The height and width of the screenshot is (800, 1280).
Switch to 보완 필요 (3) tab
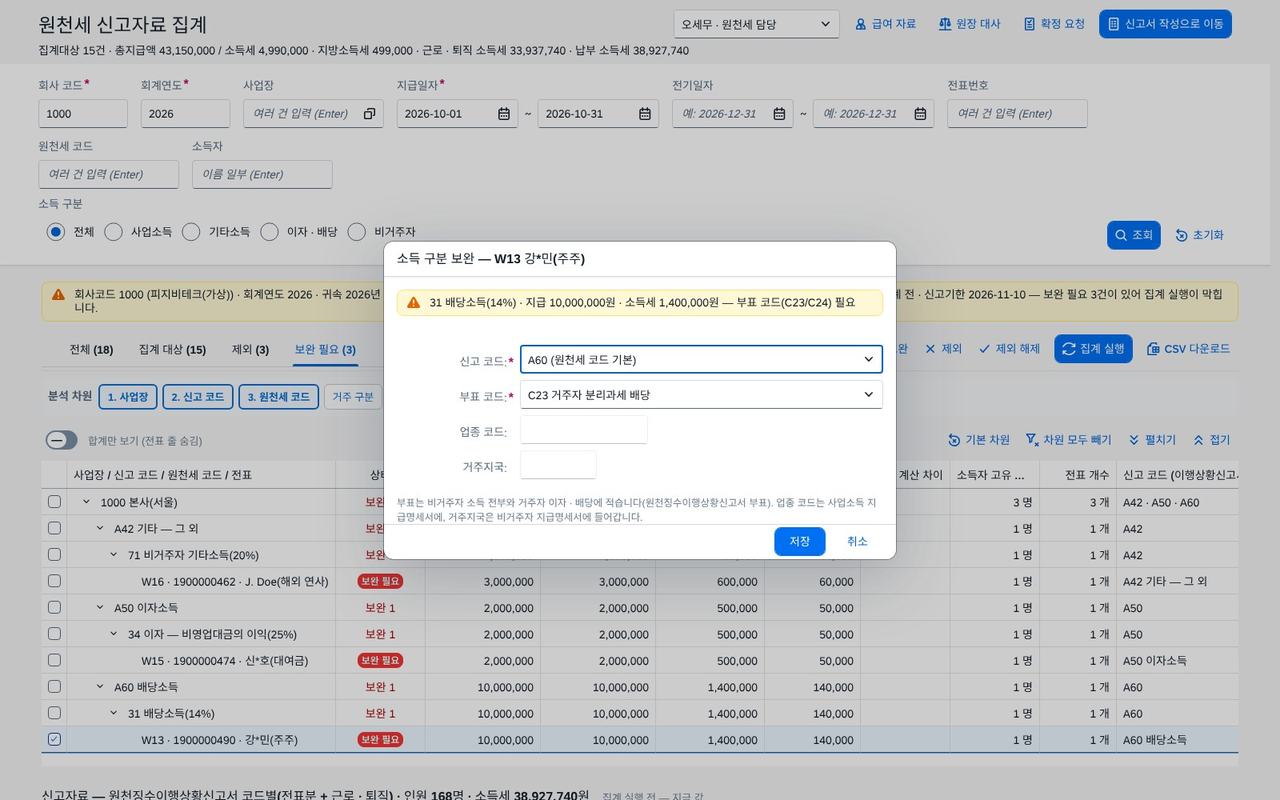[325, 350]
